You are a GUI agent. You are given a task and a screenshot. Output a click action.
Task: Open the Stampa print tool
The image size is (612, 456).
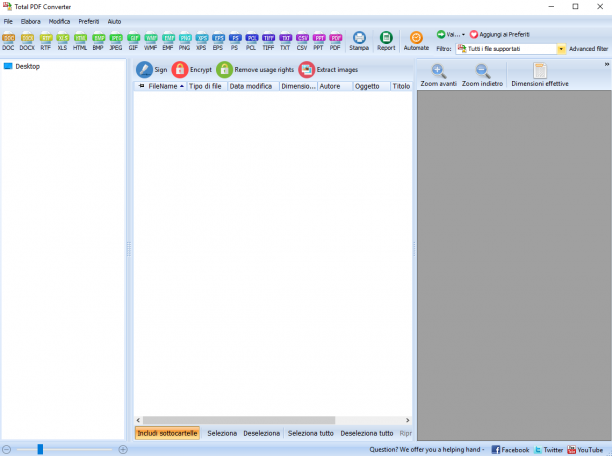tap(359, 41)
